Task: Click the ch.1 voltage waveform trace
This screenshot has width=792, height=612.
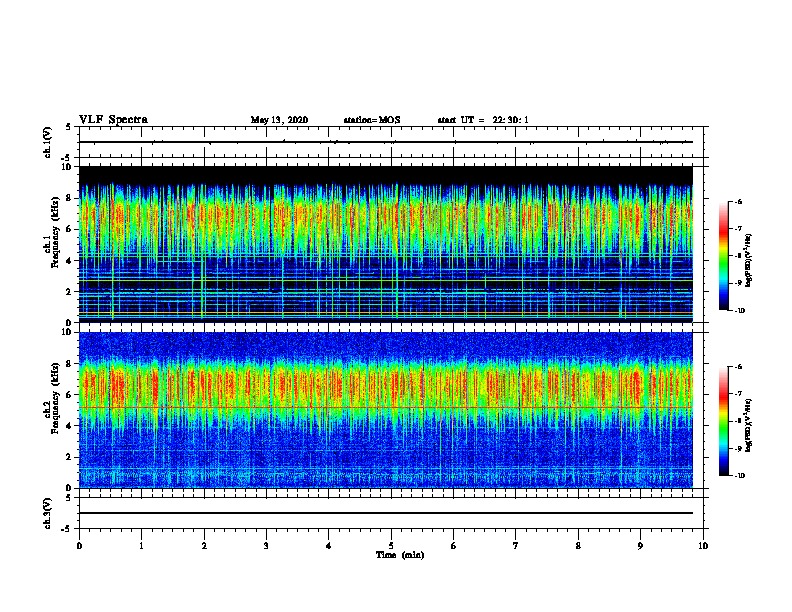Action: coord(386,142)
